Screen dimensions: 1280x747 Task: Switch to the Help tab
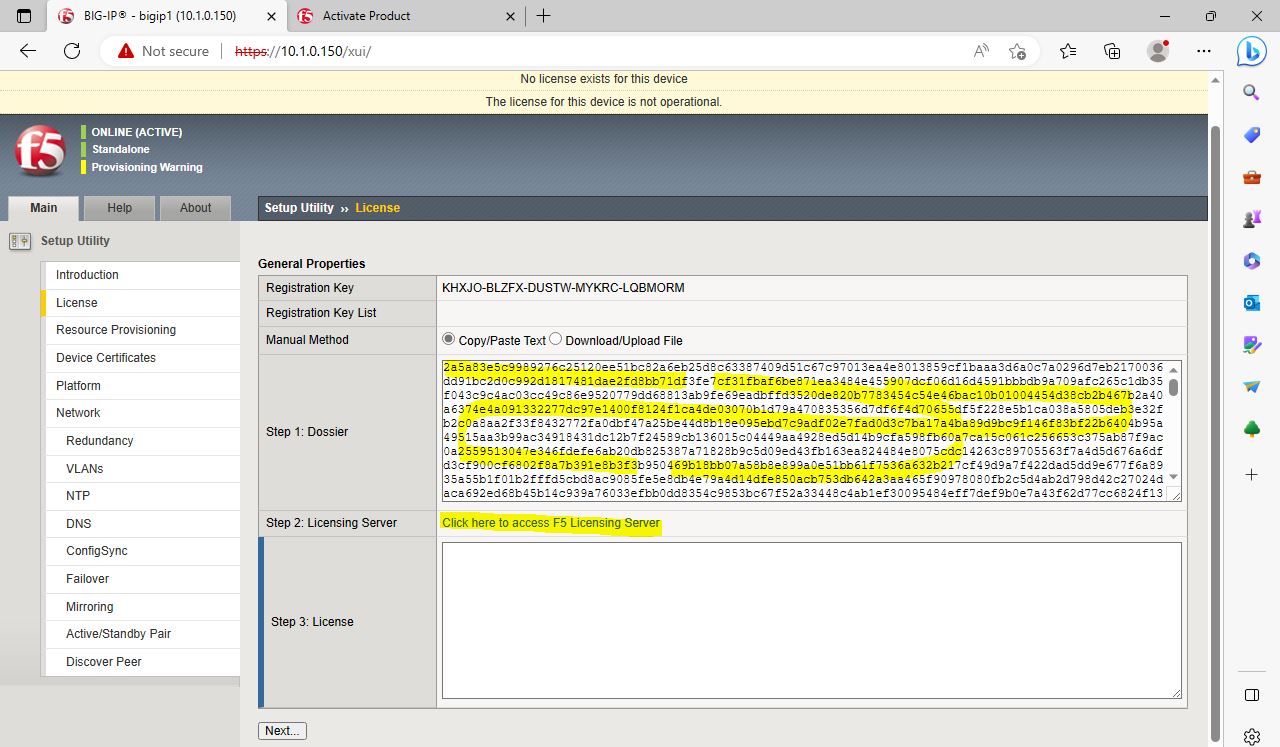[119, 208]
